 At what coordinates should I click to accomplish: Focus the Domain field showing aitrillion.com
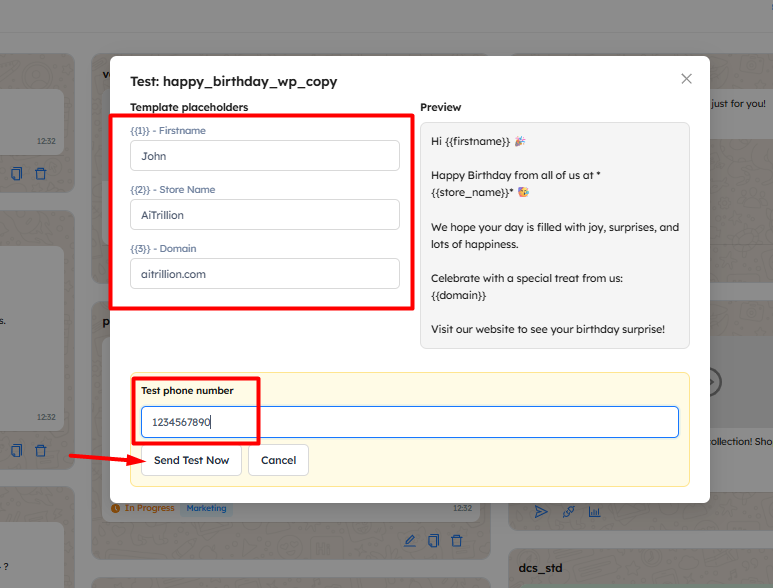tap(264, 274)
